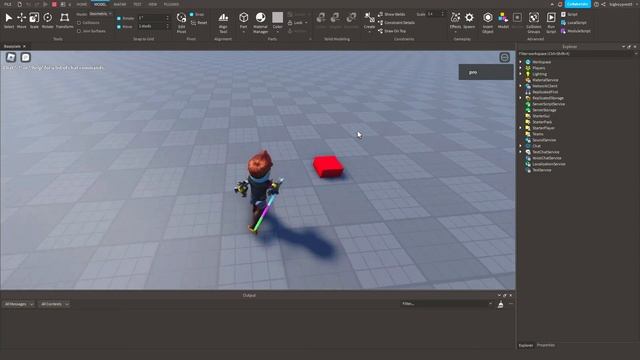Open the All Messages filter dropdown

pos(18,304)
